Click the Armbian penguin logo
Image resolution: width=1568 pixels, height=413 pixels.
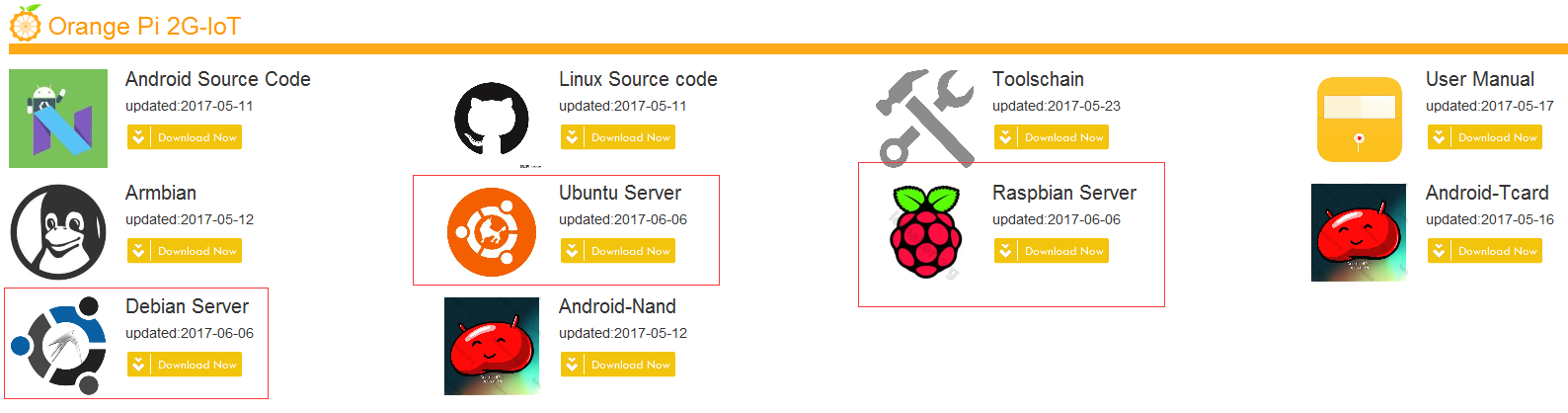click(58, 232)
